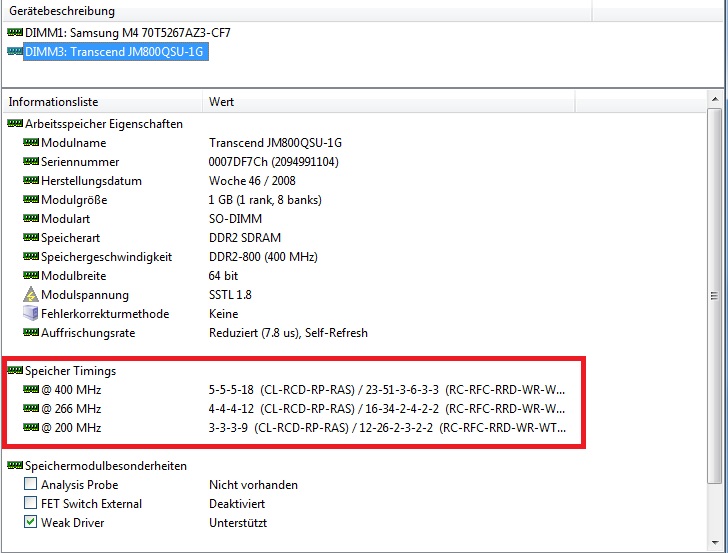Click the Seriennummer row icon
Image resolution: width=728 pixels, height=553 pixels.
tap(31, 162)
